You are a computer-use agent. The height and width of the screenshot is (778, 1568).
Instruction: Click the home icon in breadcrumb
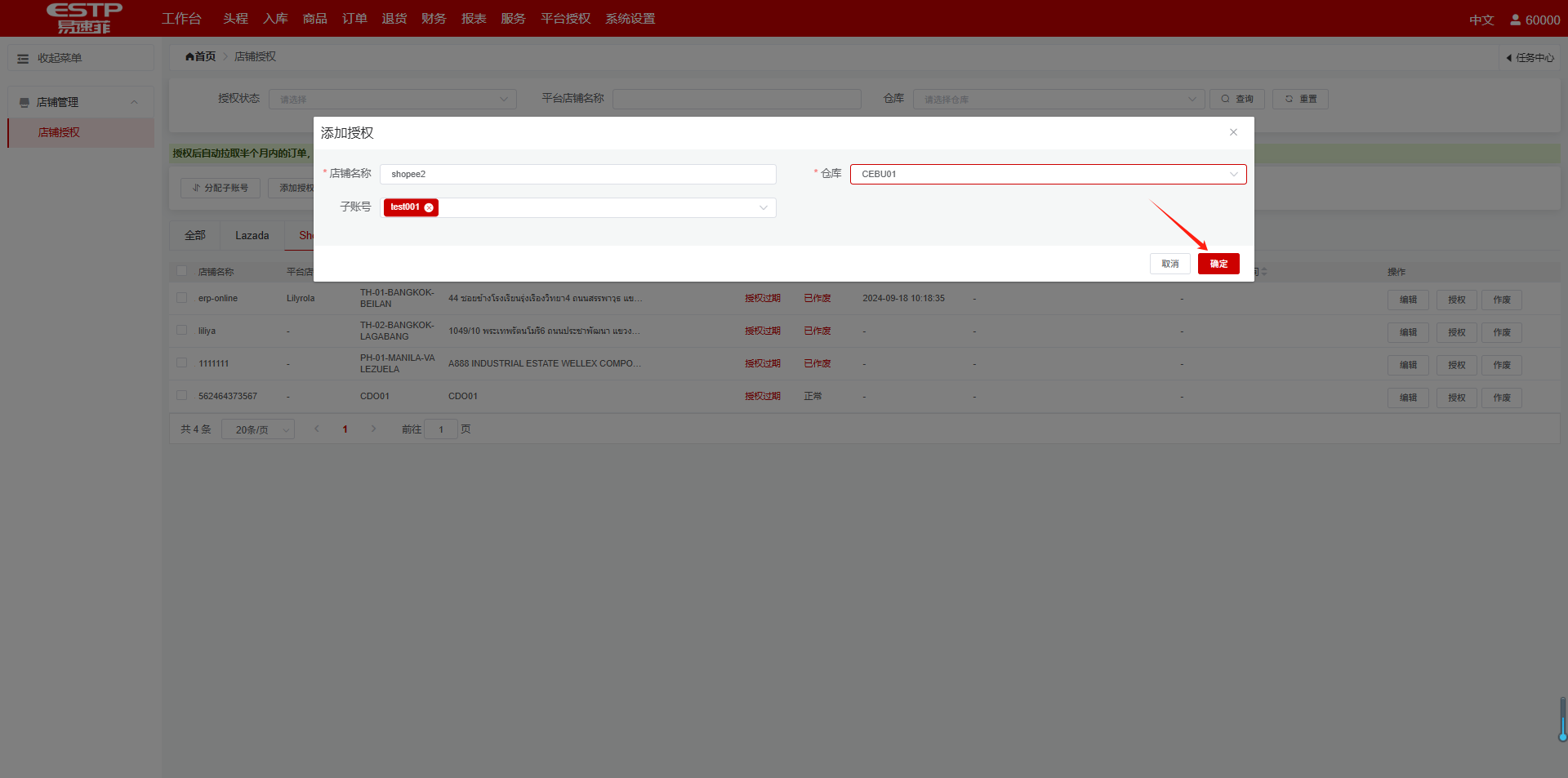click(x=190, y=56)
